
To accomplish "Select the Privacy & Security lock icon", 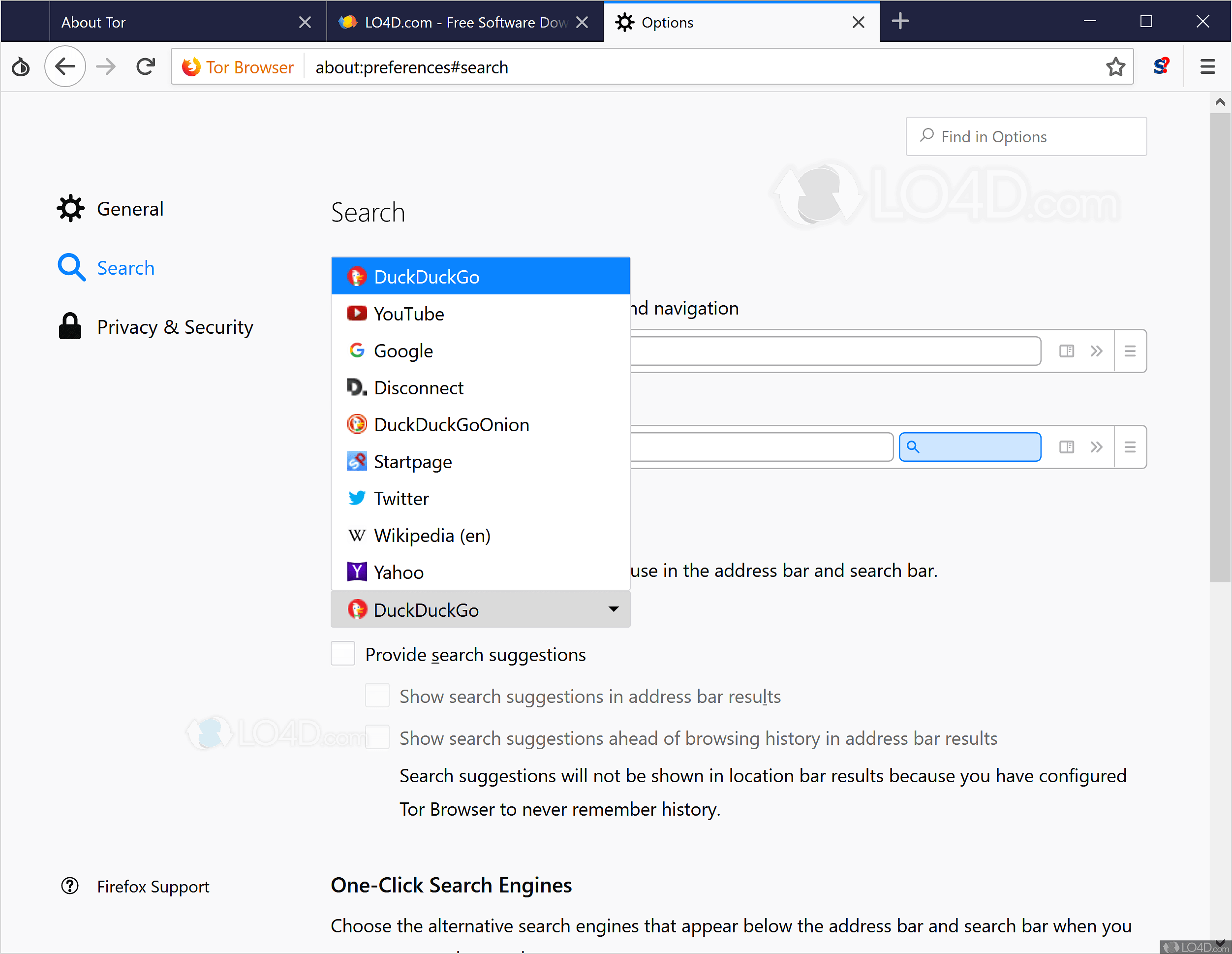I will tap(69, 326).
